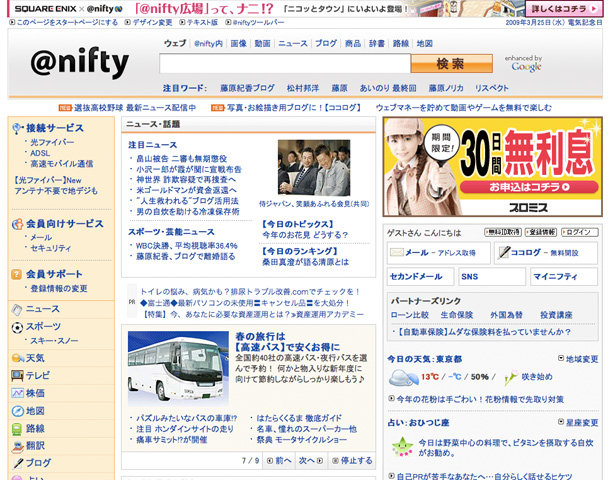Open the SNS button
The width and height of the screenshot is (611, 480).
click(492, 277)
